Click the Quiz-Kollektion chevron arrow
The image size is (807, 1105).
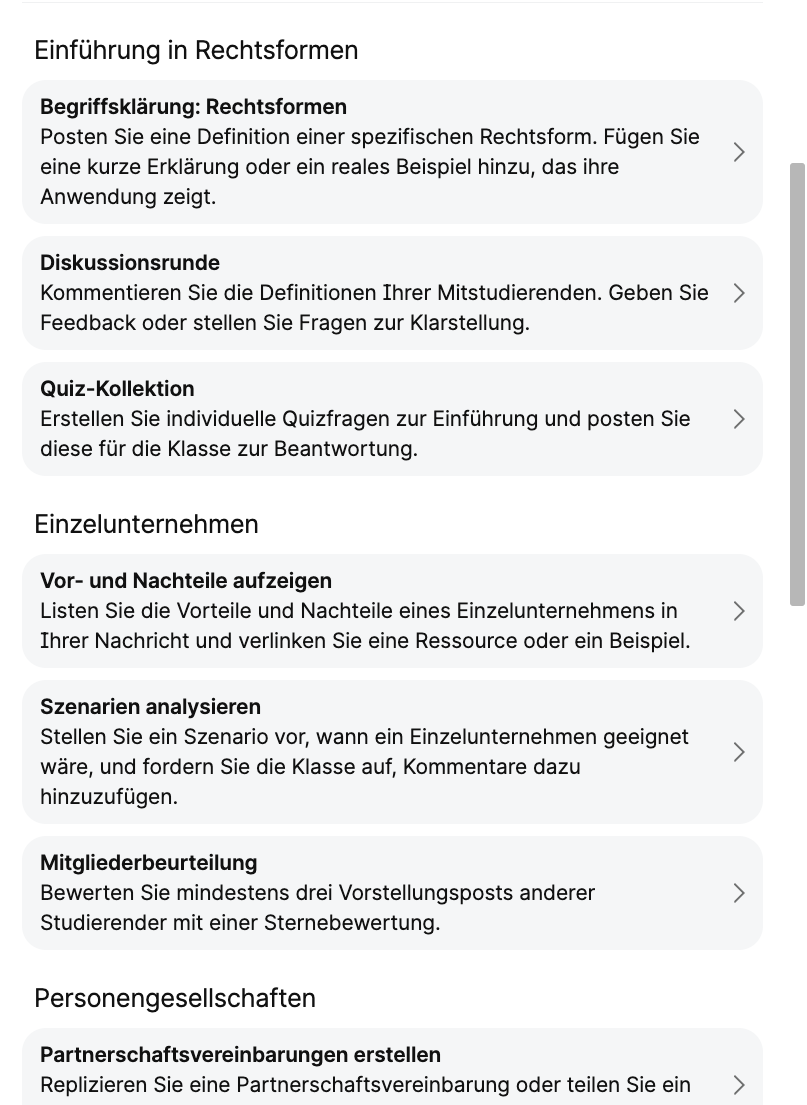739,419
